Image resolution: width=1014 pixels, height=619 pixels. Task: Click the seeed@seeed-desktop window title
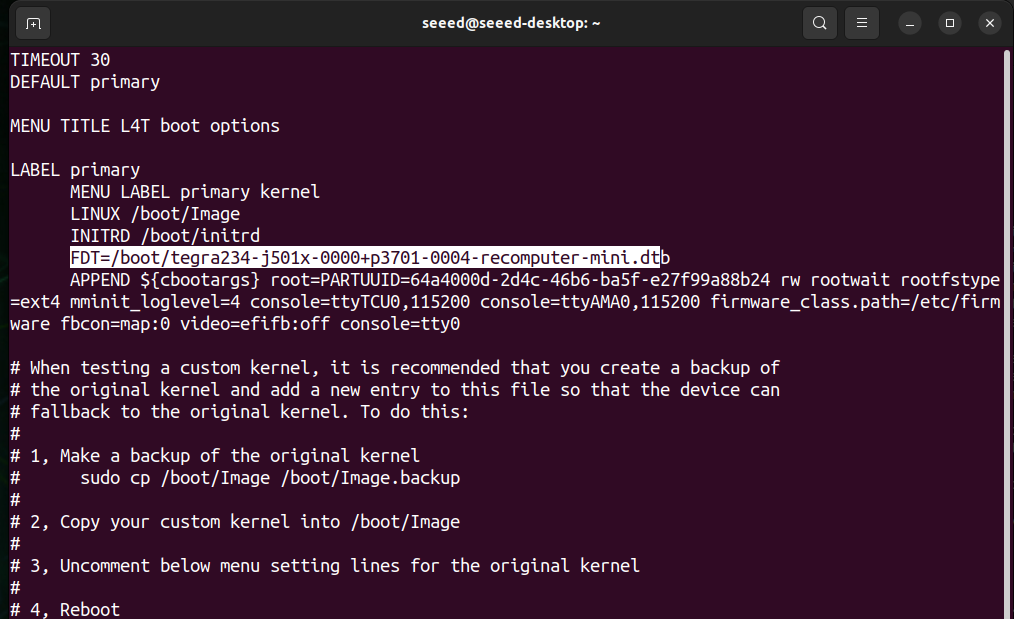[506, 22]
